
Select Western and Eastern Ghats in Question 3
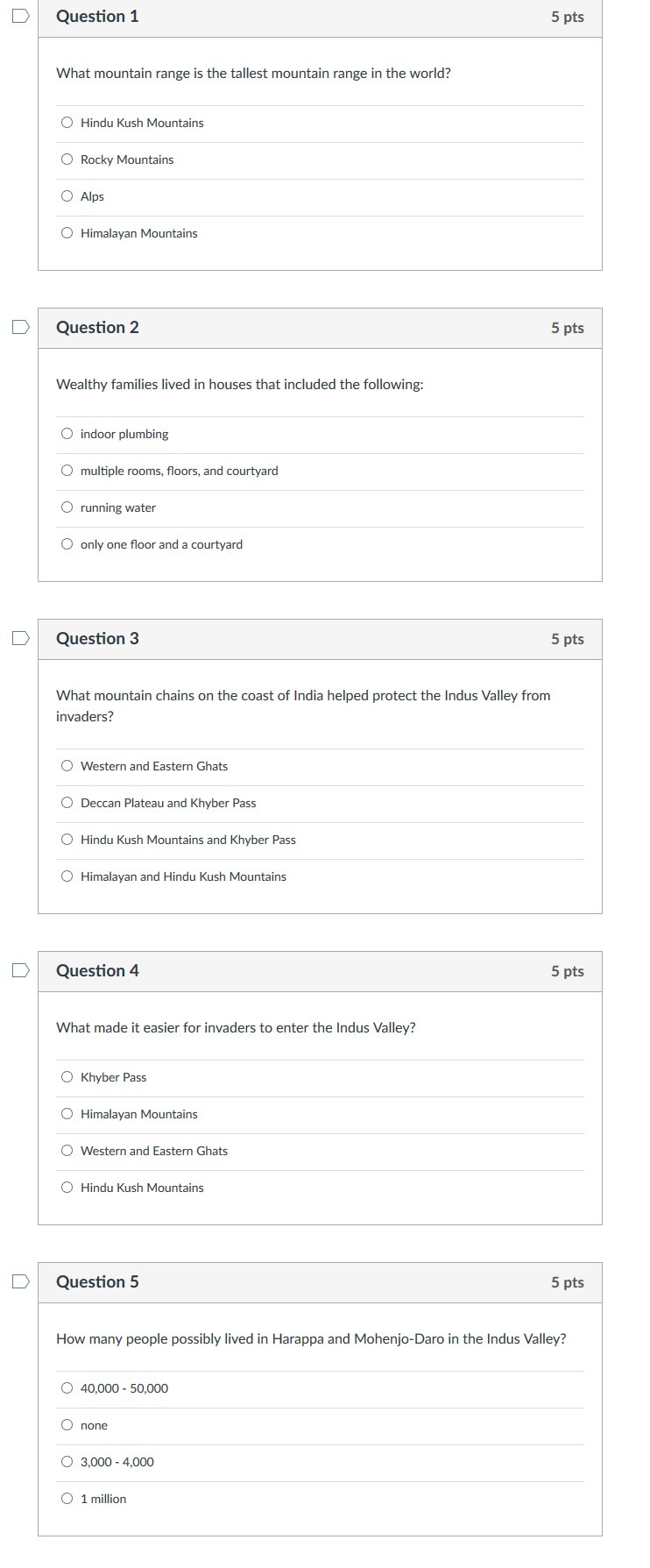(x=67, y=766)
